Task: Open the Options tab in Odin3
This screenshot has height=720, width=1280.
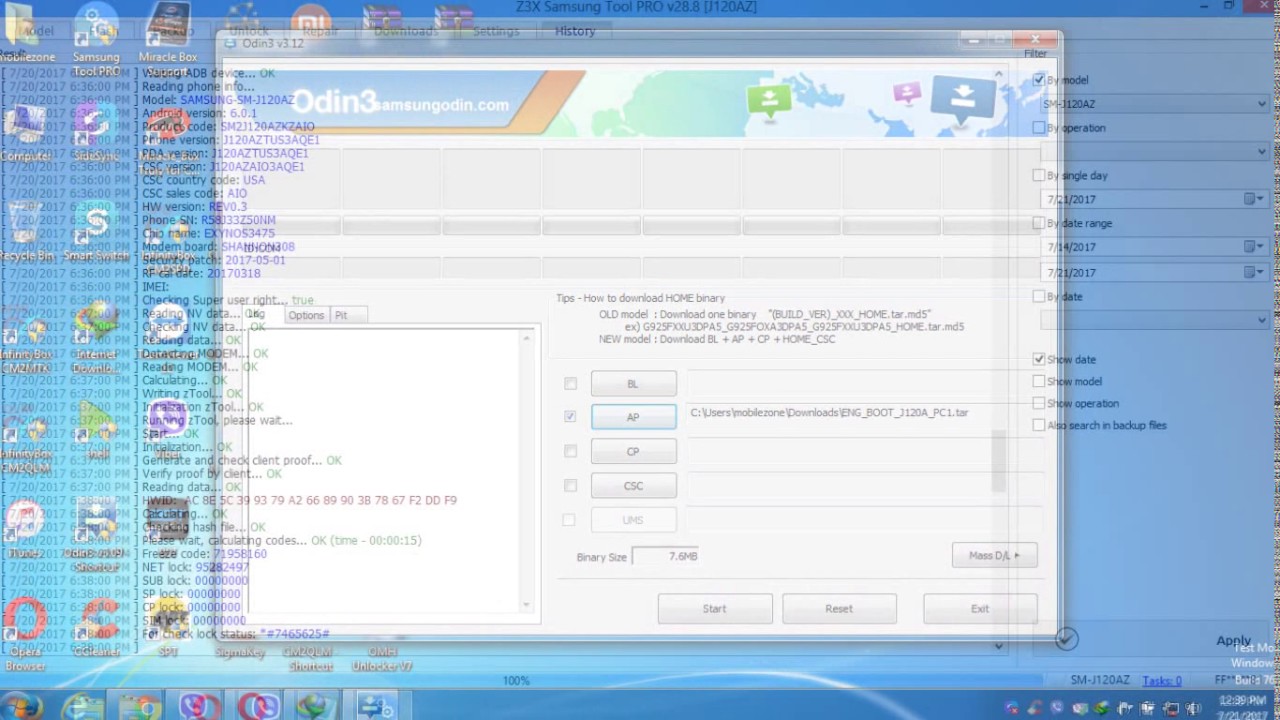Action: [306, 315]
